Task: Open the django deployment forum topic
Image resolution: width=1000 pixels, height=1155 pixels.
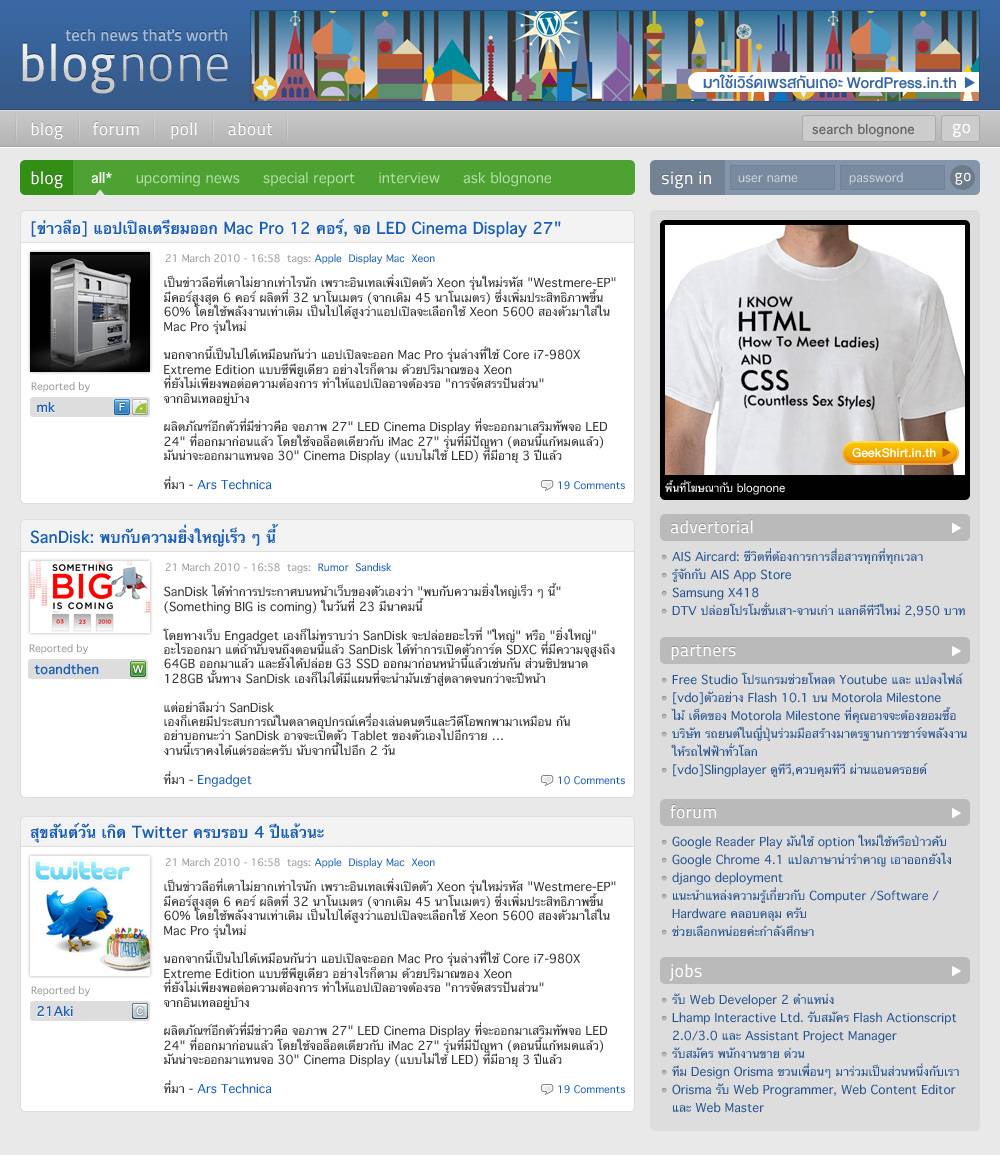Action: pyautogui.click(x=727, y=877)
